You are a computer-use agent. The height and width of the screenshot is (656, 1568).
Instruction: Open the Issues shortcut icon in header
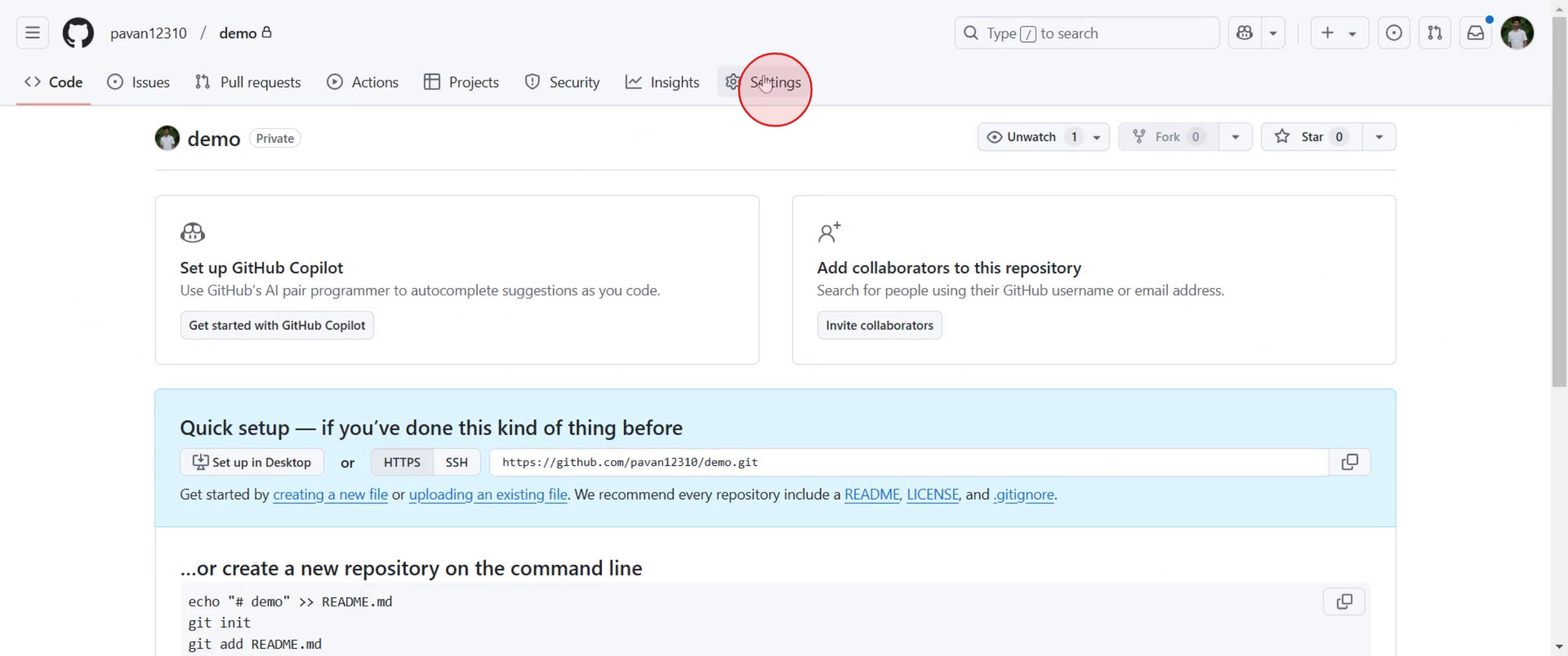pyautogui.click(x=1393, y=33)
